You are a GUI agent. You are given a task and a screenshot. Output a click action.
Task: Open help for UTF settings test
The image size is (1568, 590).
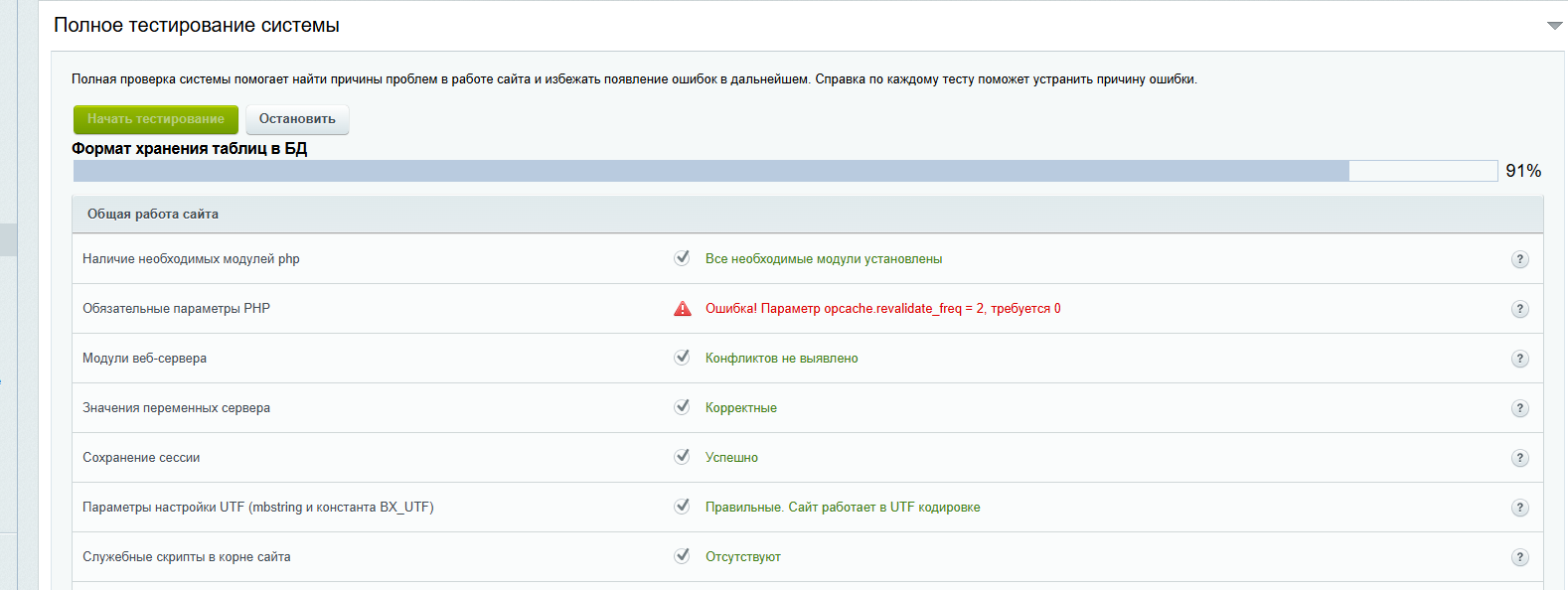point(1519,508)
